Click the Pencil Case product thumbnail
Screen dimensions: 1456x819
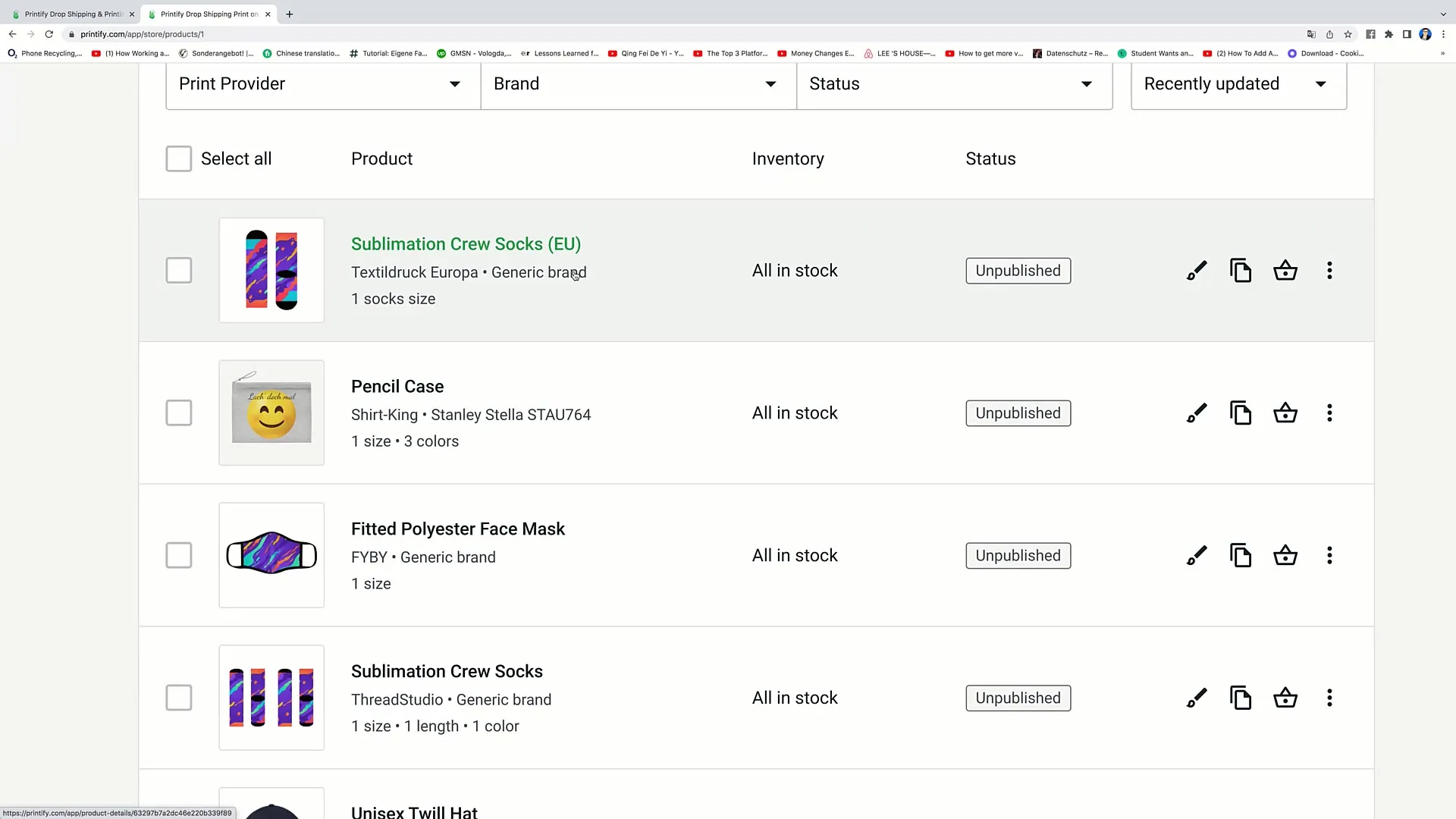(x=271, y=413)
